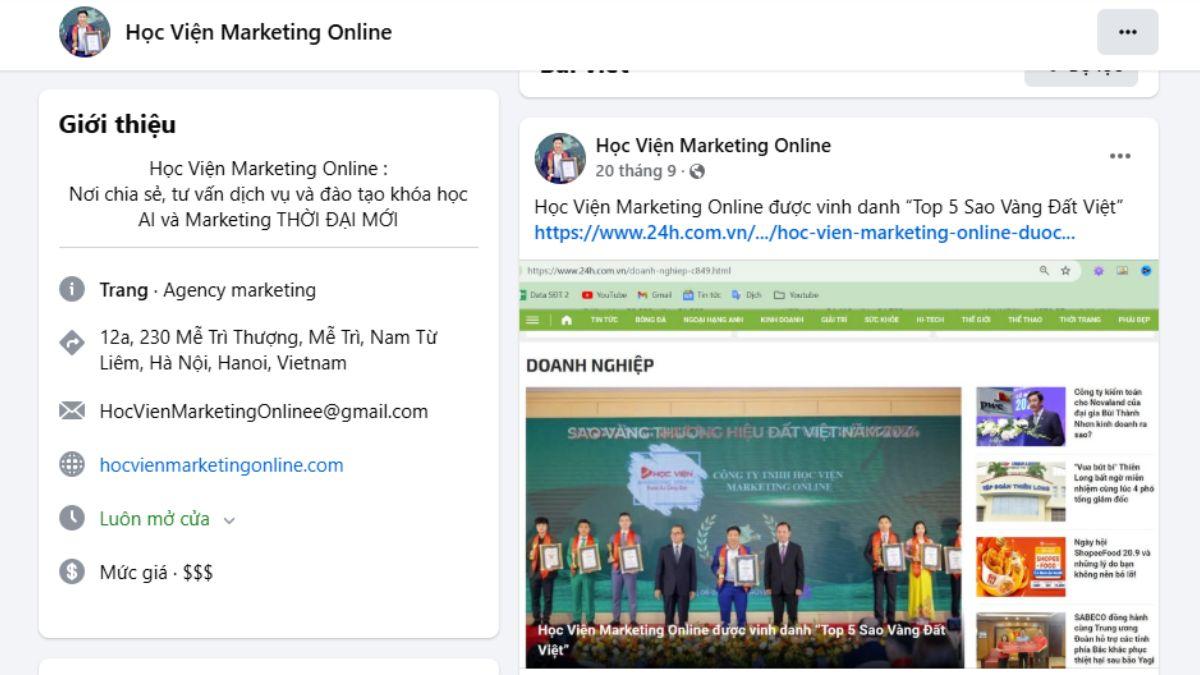Open the hocvienmarketingonline.com website link
Image resolution: width=1200 pixels, height=675 pixels.
221,465
